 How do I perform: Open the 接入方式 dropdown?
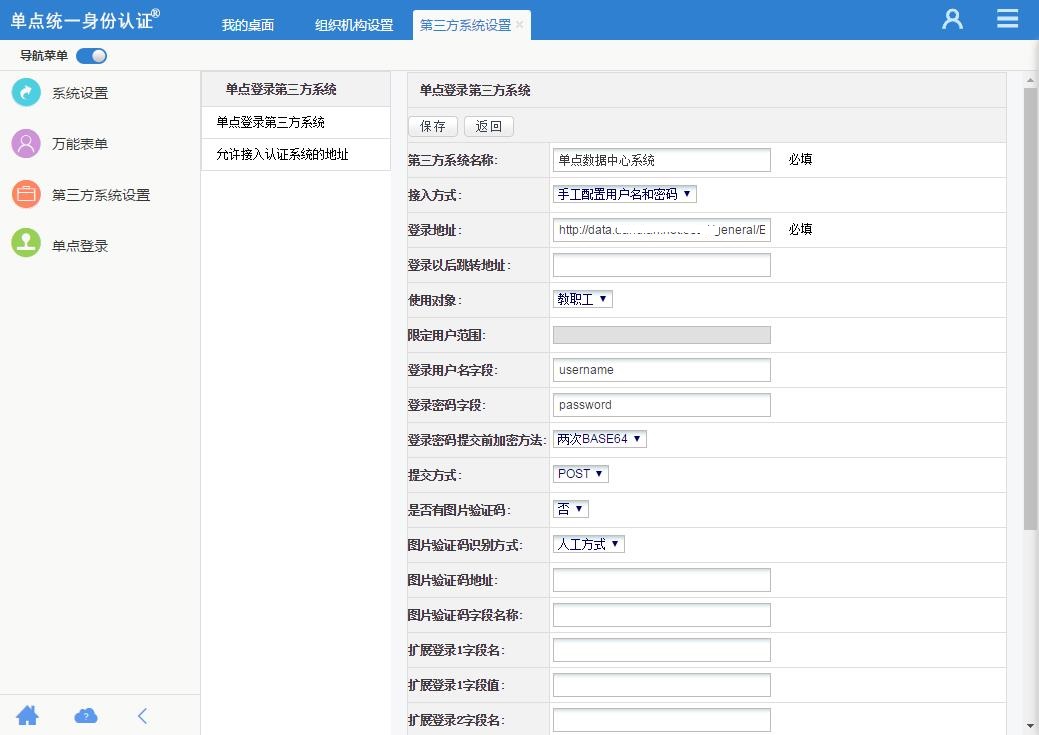624,194
